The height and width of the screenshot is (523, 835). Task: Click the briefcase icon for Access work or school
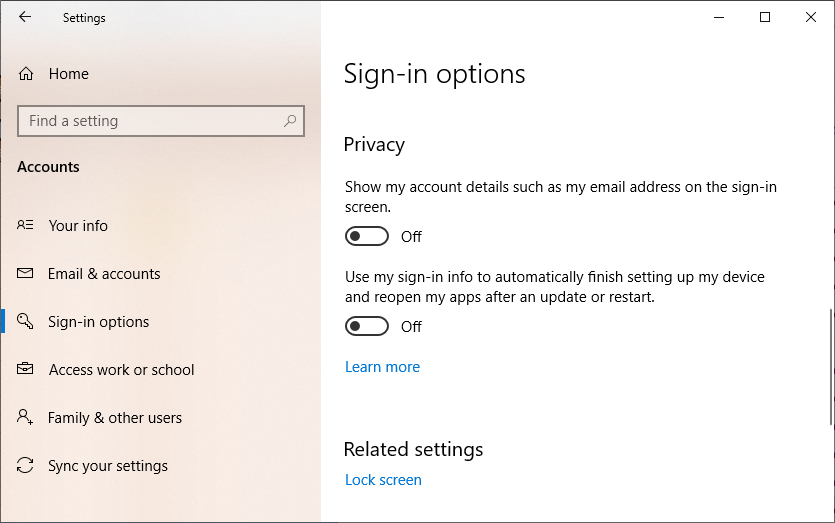point(26,370)
